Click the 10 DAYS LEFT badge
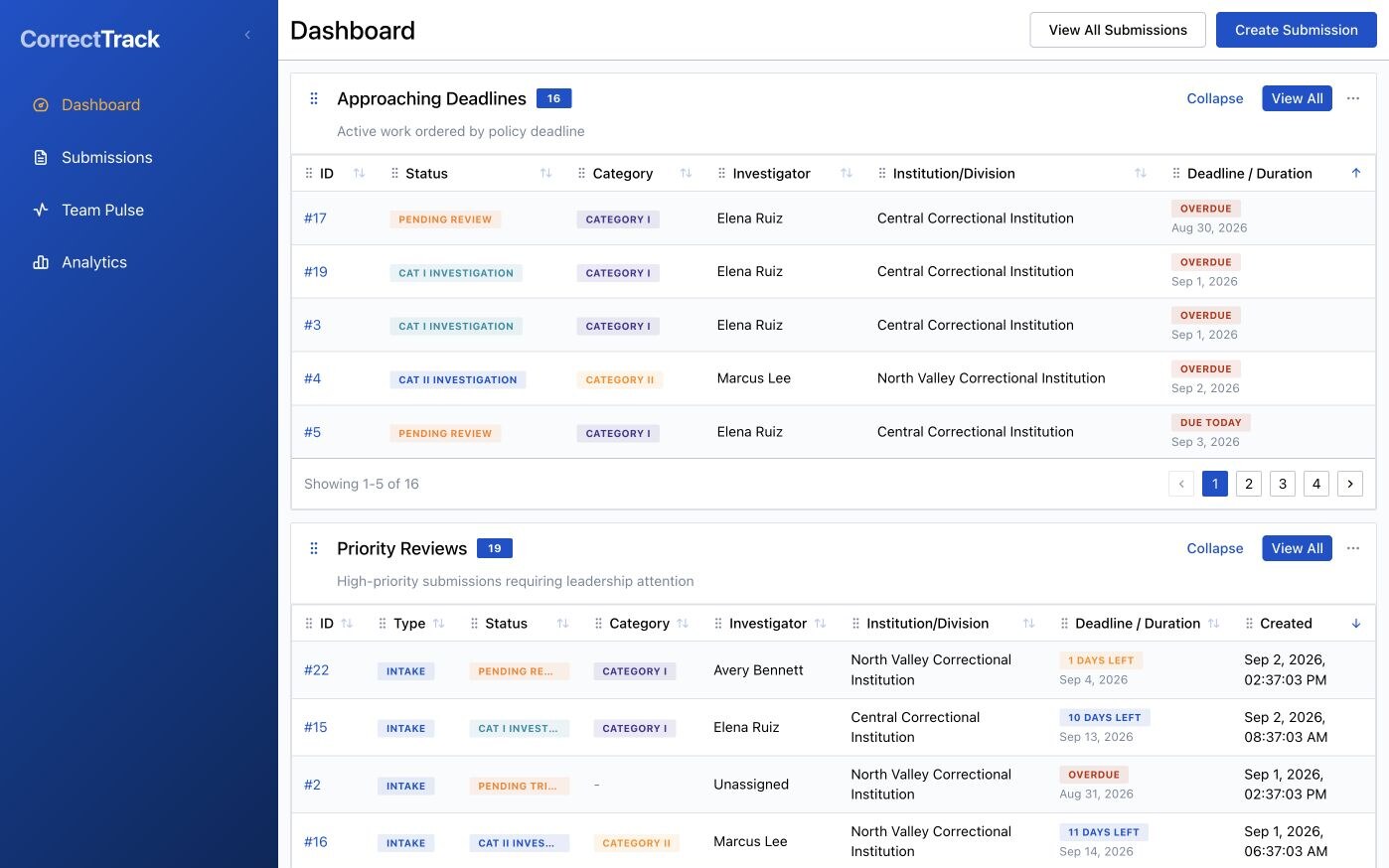Screen dimensions: 1389x868 [x=1104, y=717]
